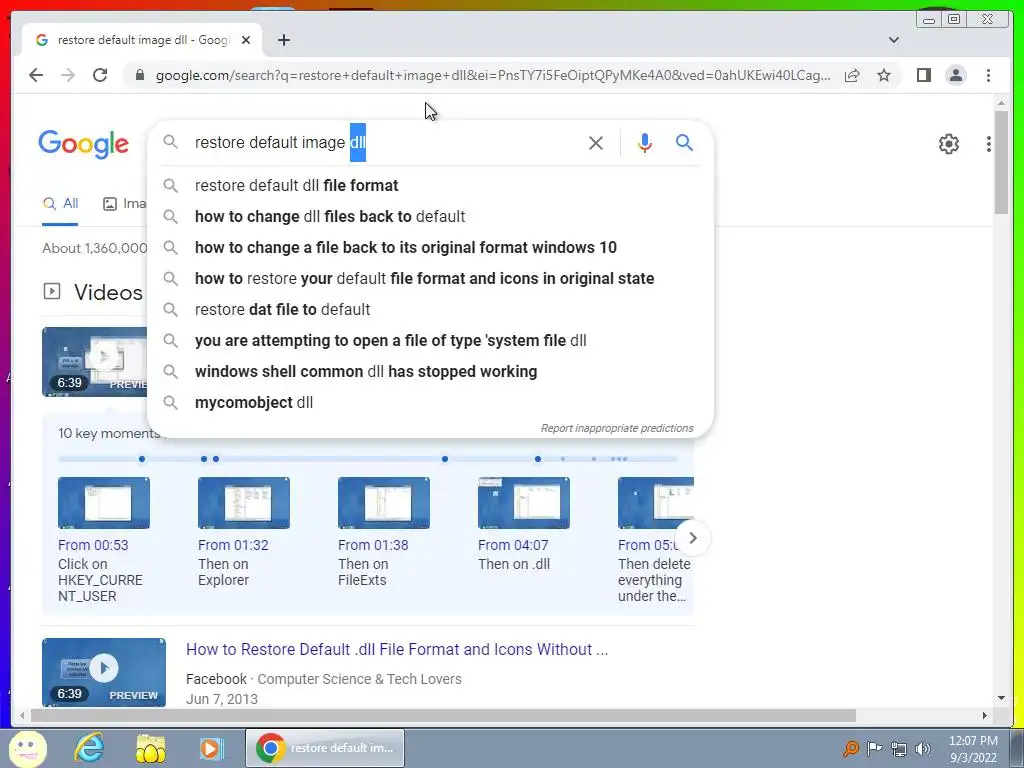Open Google quick settings gear
This screenshot has width=1024, height=768.
tap(948, 144)
